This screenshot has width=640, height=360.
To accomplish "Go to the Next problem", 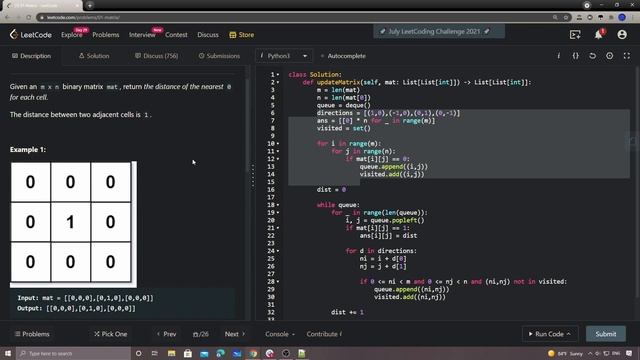I will 235,334.
